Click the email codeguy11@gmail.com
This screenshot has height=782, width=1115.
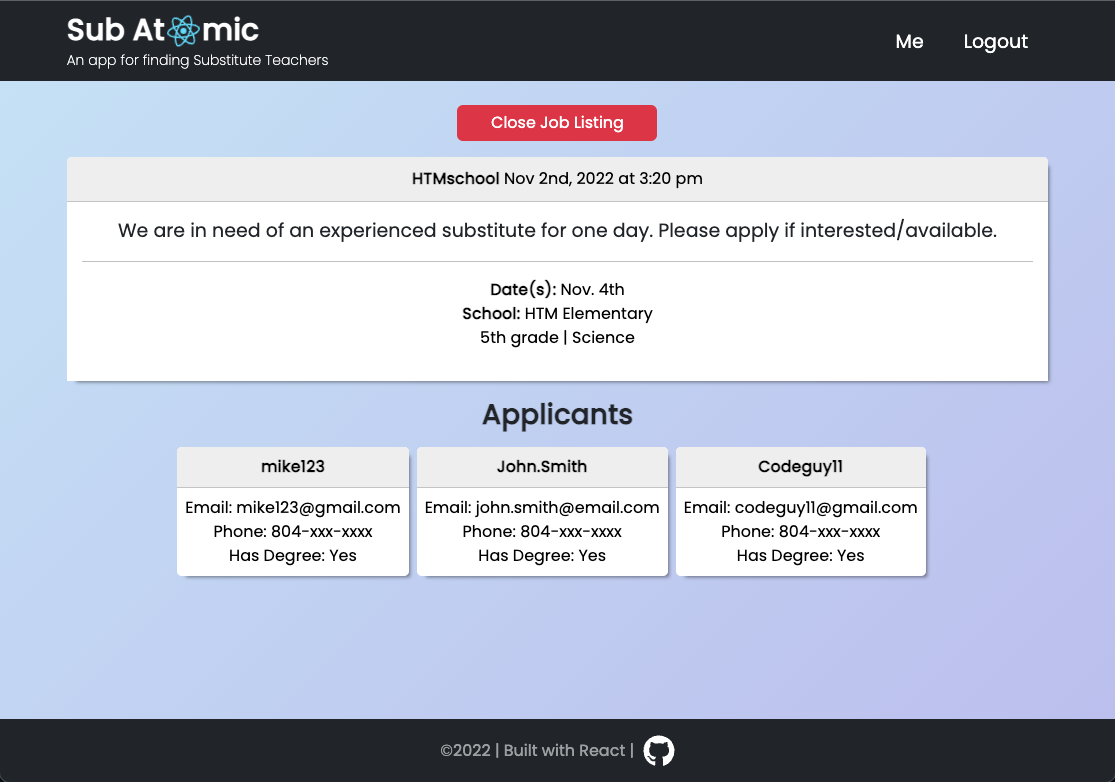pos(800,507)
